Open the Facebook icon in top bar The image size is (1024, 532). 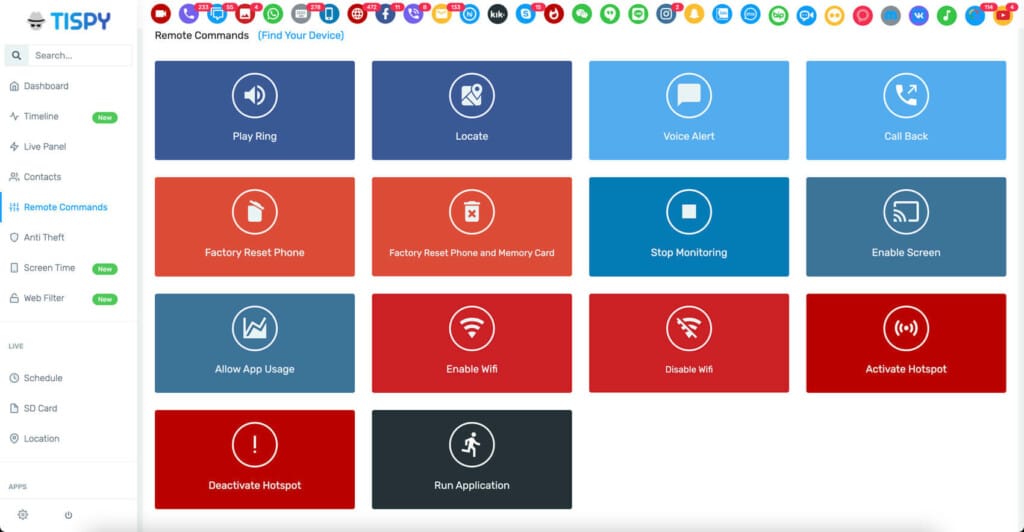point(385,15)
